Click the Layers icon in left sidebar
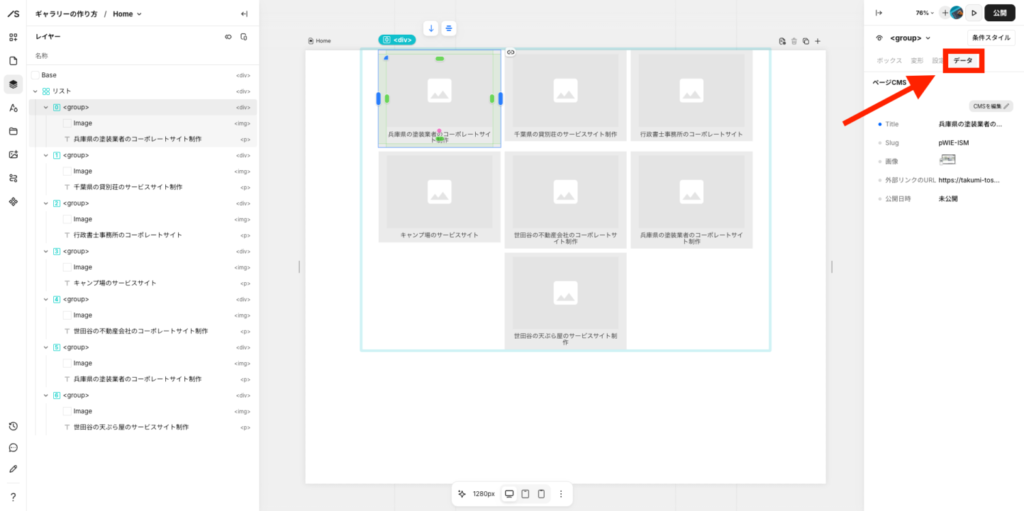The width and height of the screenshot is (1024, 511). click(x=13, y=84)
